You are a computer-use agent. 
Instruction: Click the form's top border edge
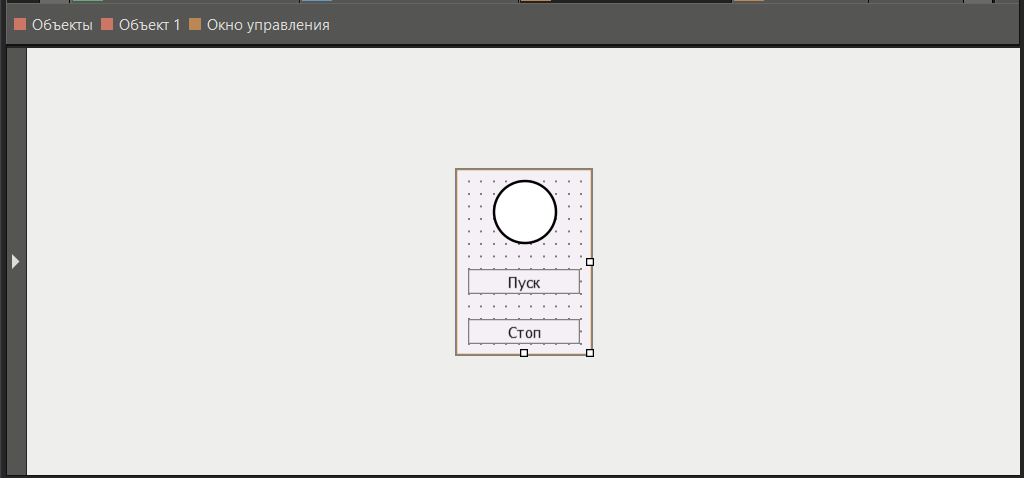coord(524,170)
